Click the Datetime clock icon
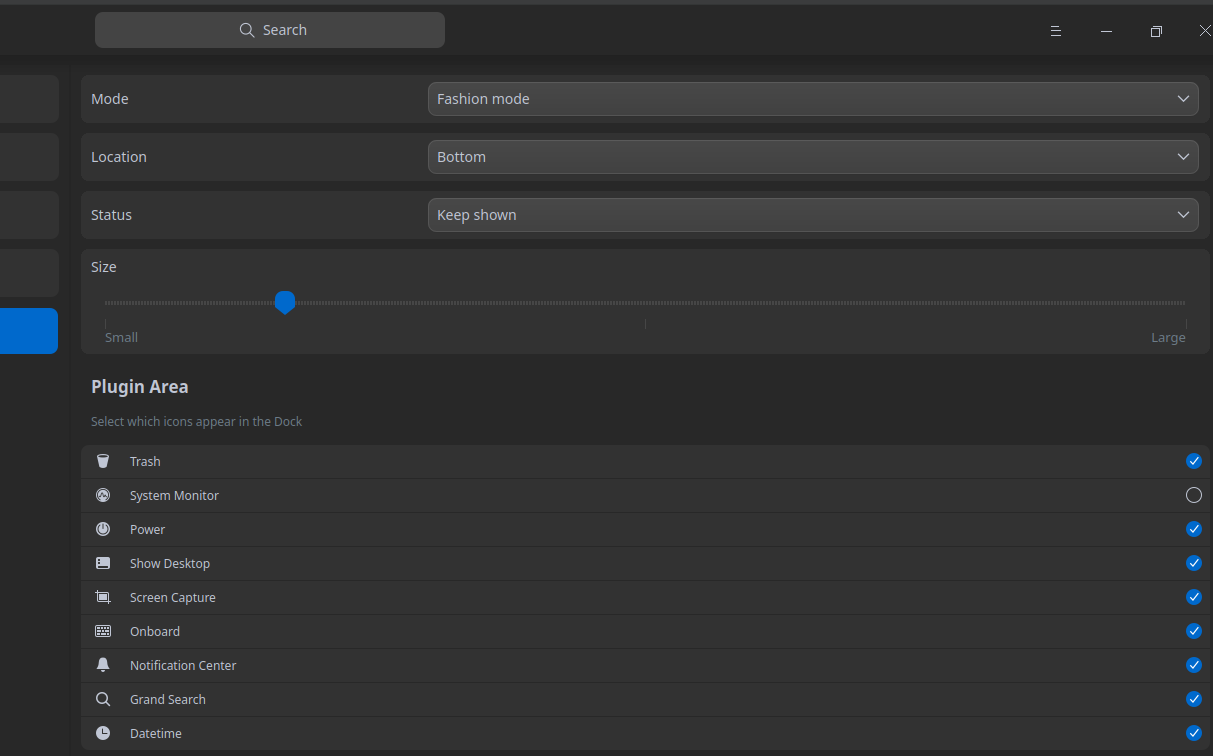Screen dimensions: 1213x756 coord(103,733)
